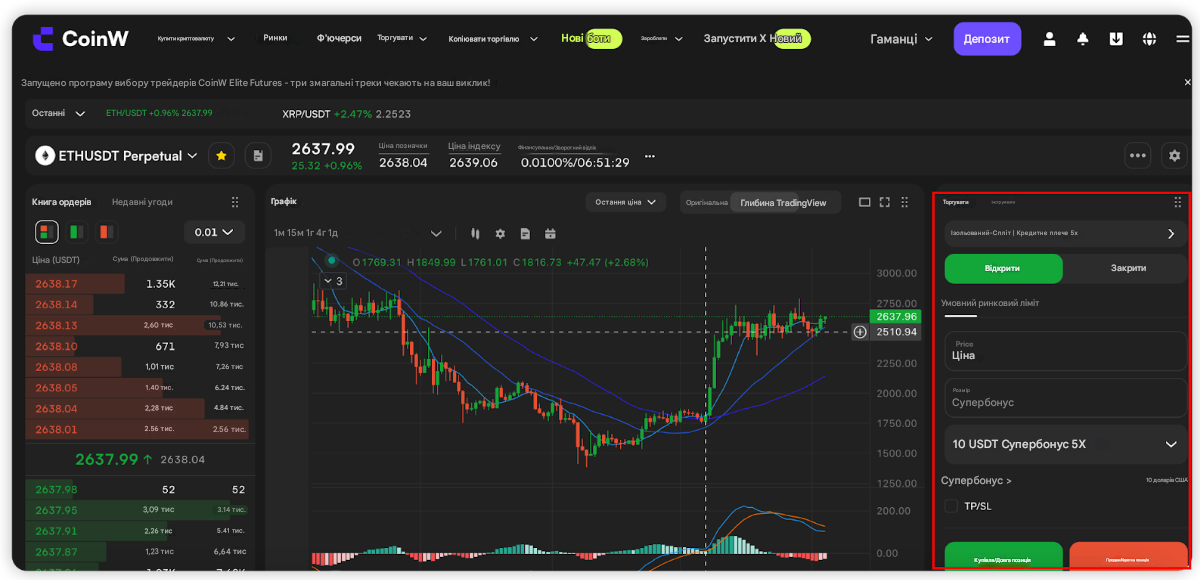Open the user profile icon

(1050, 39)
